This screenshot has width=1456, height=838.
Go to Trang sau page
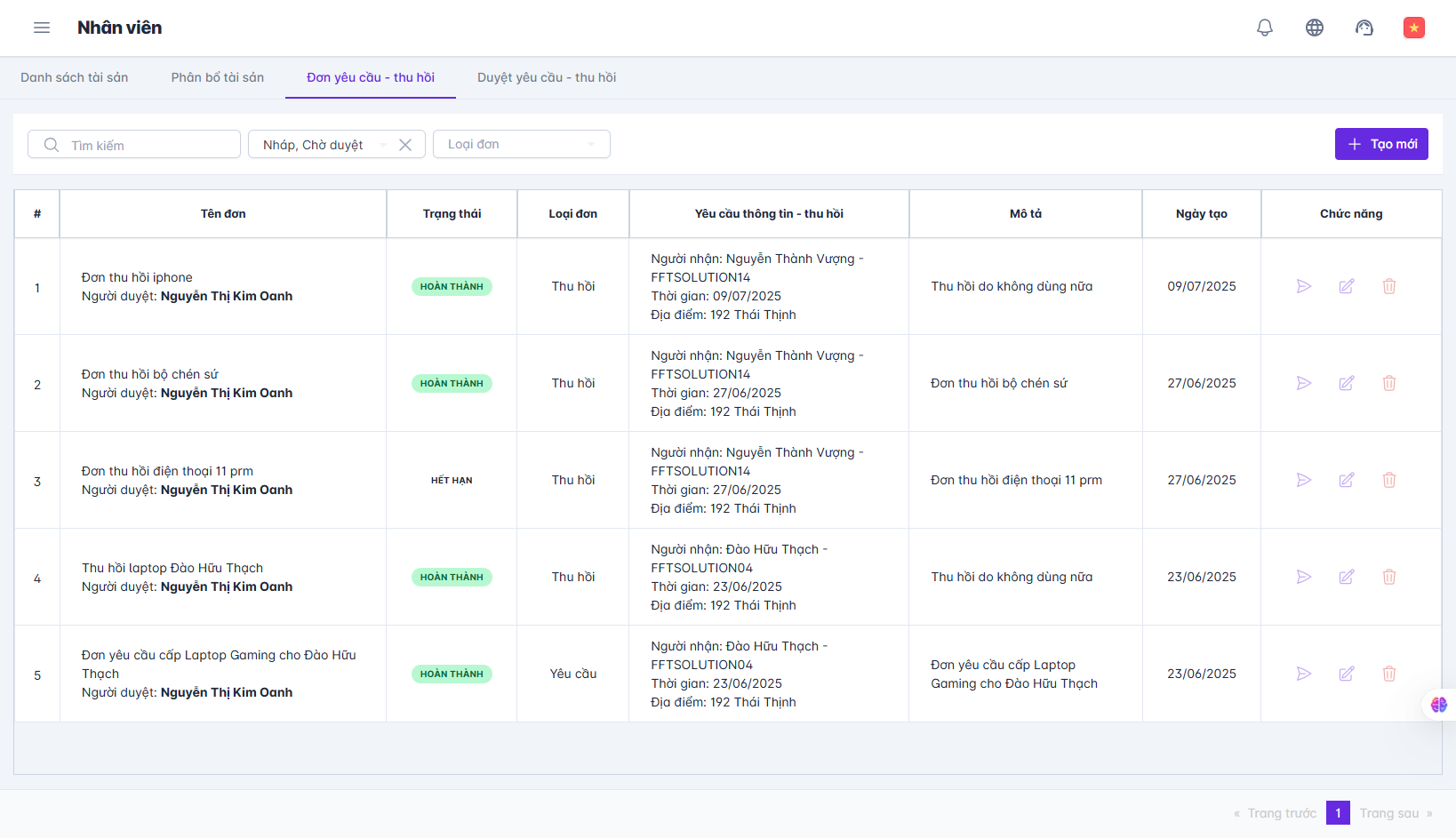1395,813
